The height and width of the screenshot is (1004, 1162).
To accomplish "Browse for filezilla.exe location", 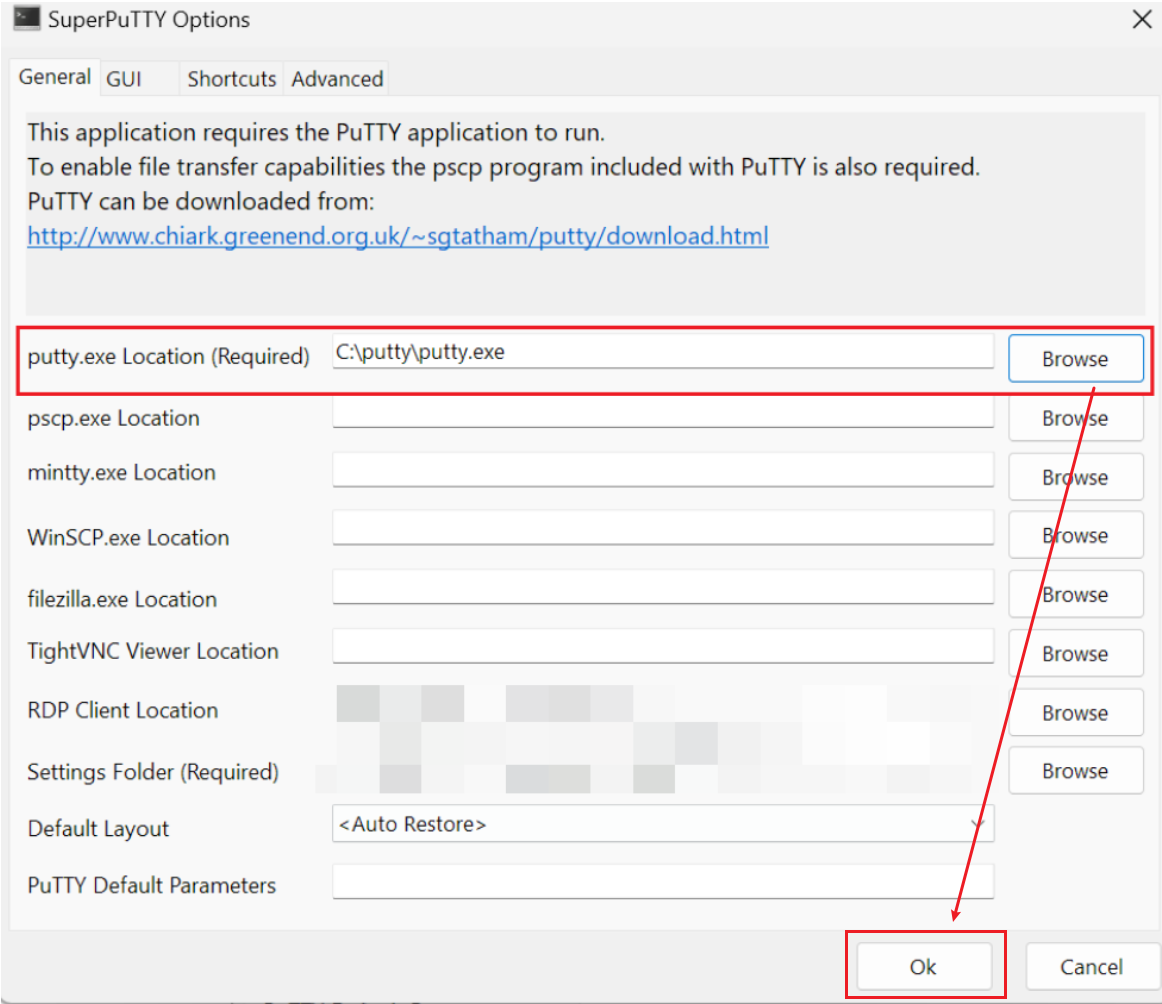I will point(1075,594).
